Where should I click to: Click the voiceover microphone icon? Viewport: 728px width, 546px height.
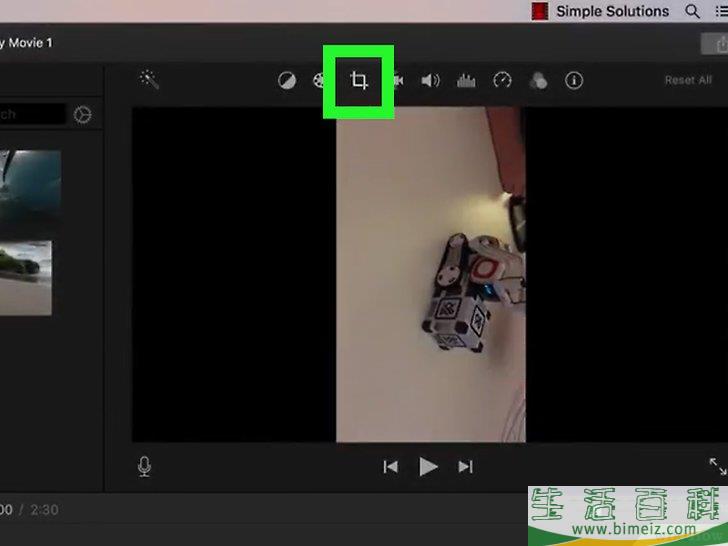tap(144, 467)
